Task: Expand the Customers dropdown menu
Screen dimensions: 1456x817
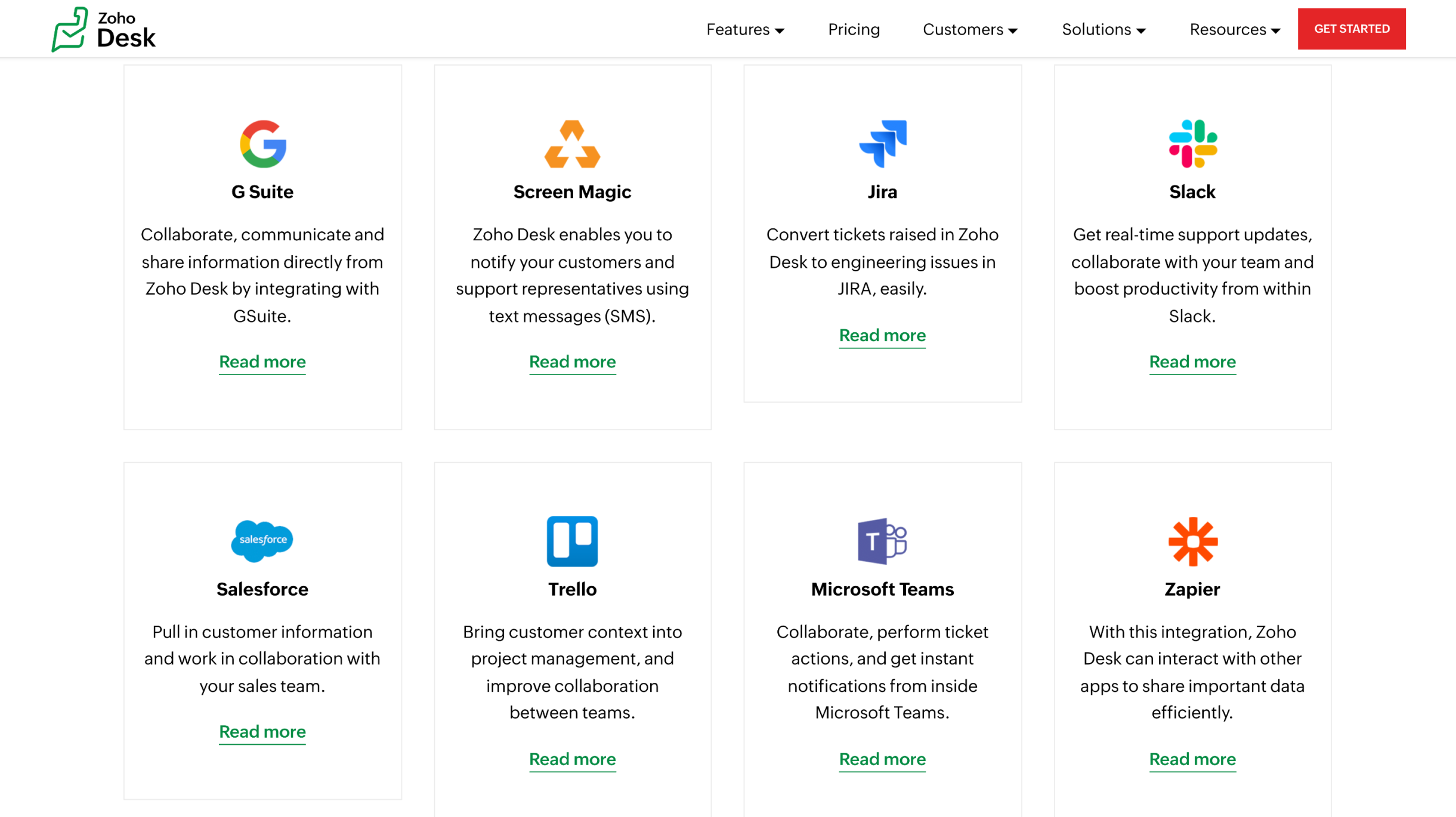Action: tap(971, 29)
